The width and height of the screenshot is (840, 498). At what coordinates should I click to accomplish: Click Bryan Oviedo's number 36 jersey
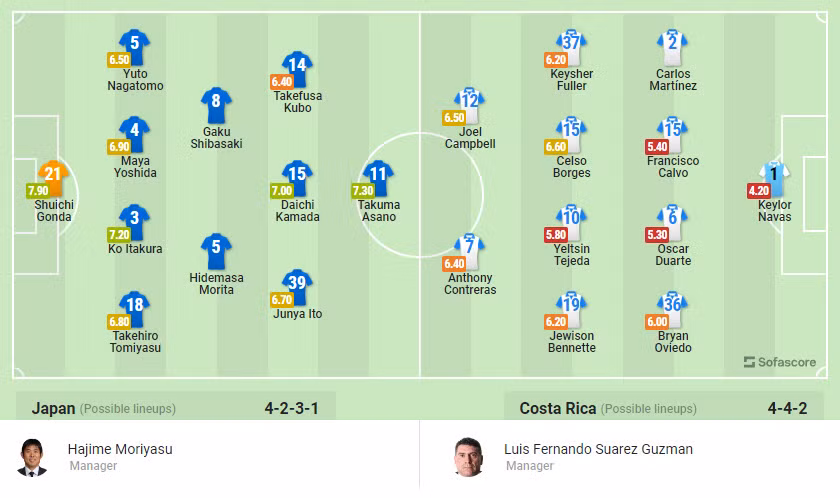coord(672,305)
